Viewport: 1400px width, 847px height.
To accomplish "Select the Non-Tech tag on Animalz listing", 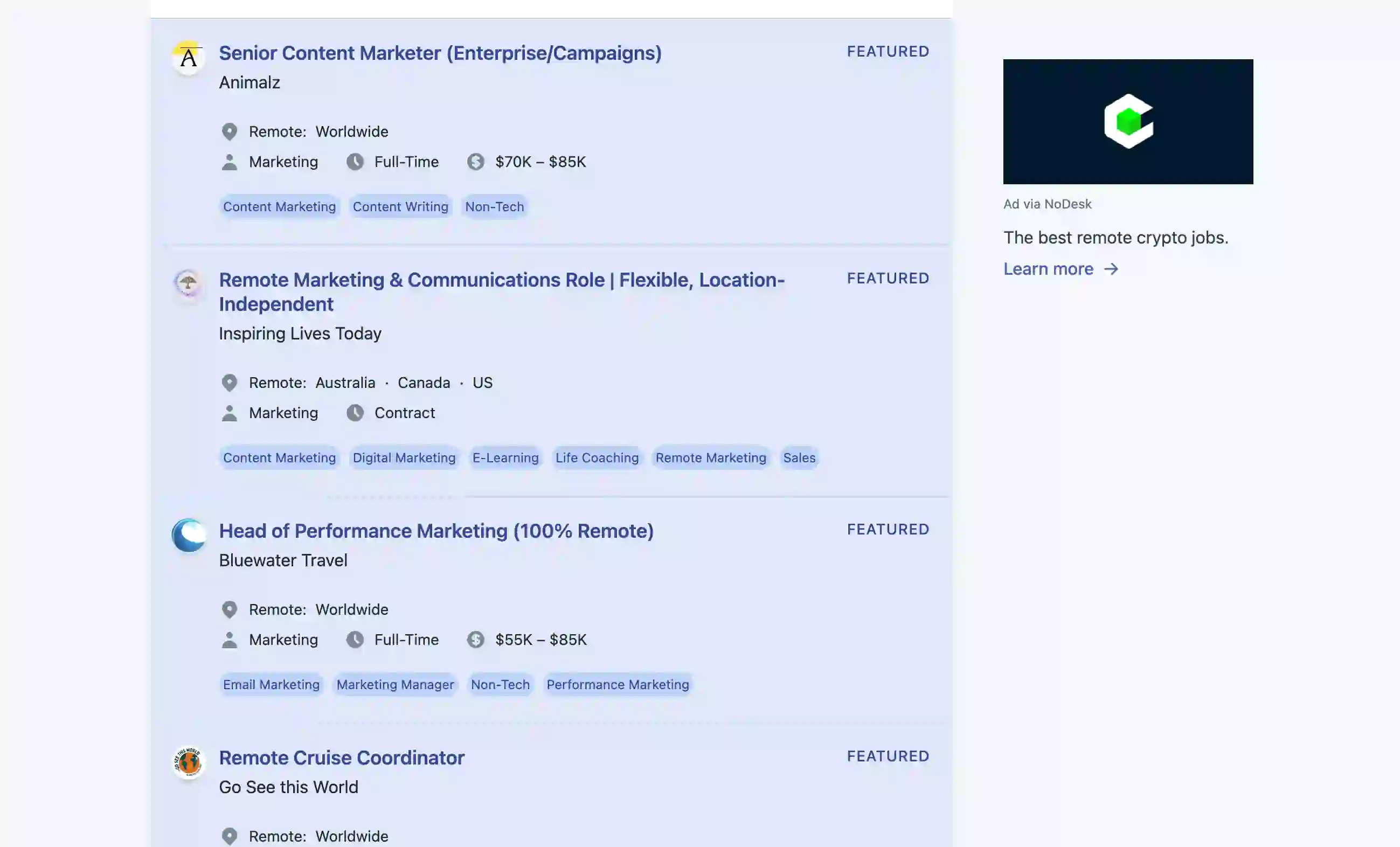I will 494,206.
